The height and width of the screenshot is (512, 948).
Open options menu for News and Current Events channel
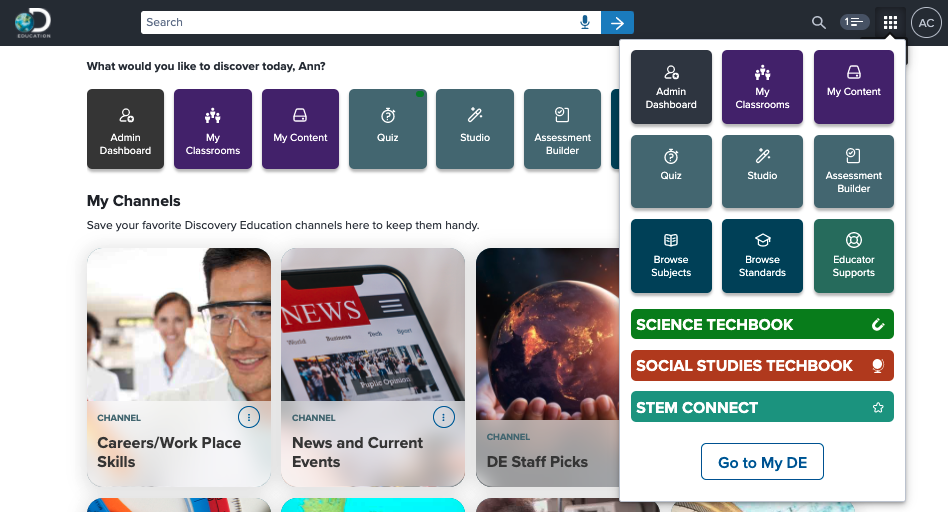(444, 417)
